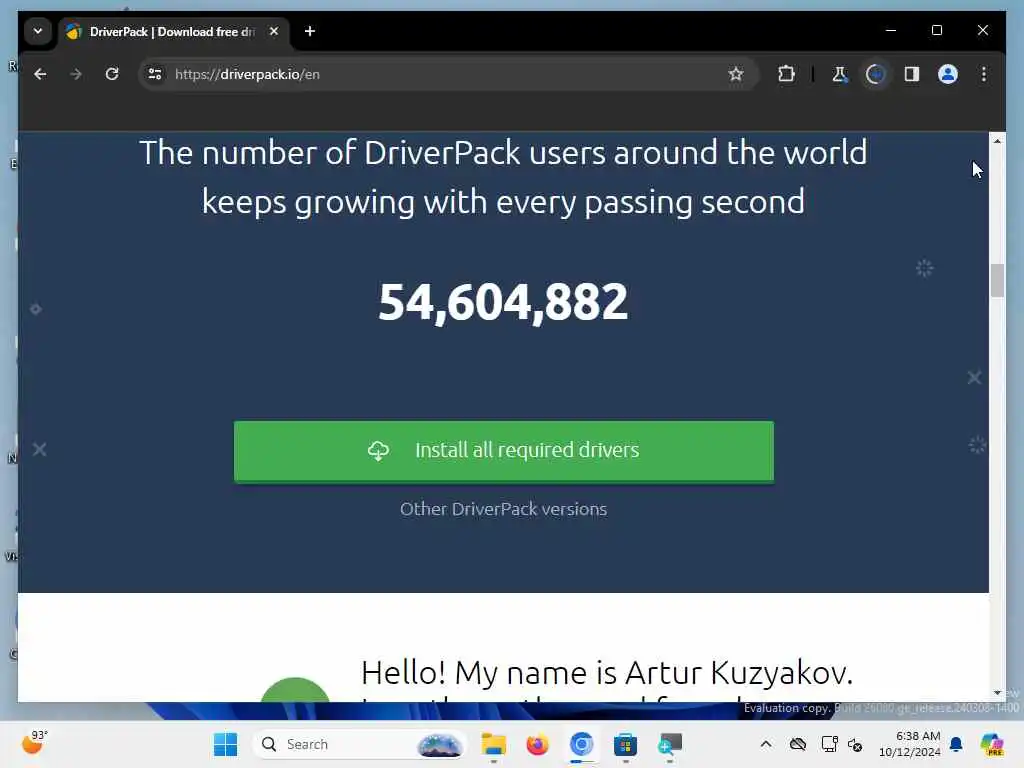Open File Explorer from taskbar
The image size is (1024, 768).
(x=494, y=744)
